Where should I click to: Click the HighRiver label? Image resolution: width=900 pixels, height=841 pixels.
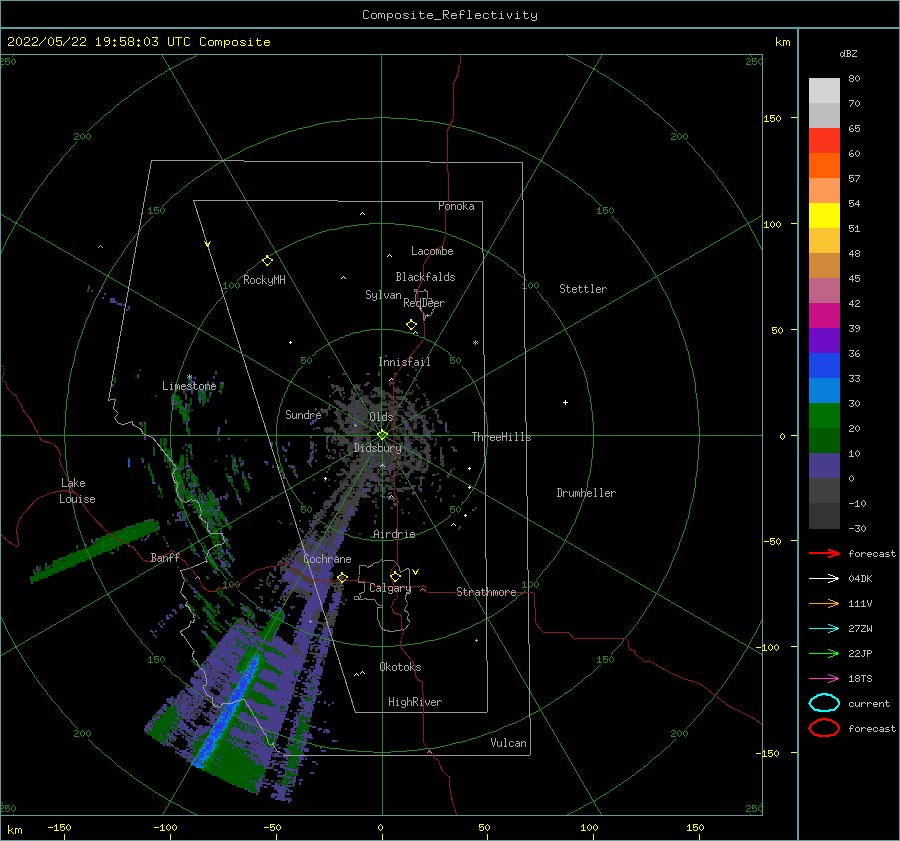point(415,702)
